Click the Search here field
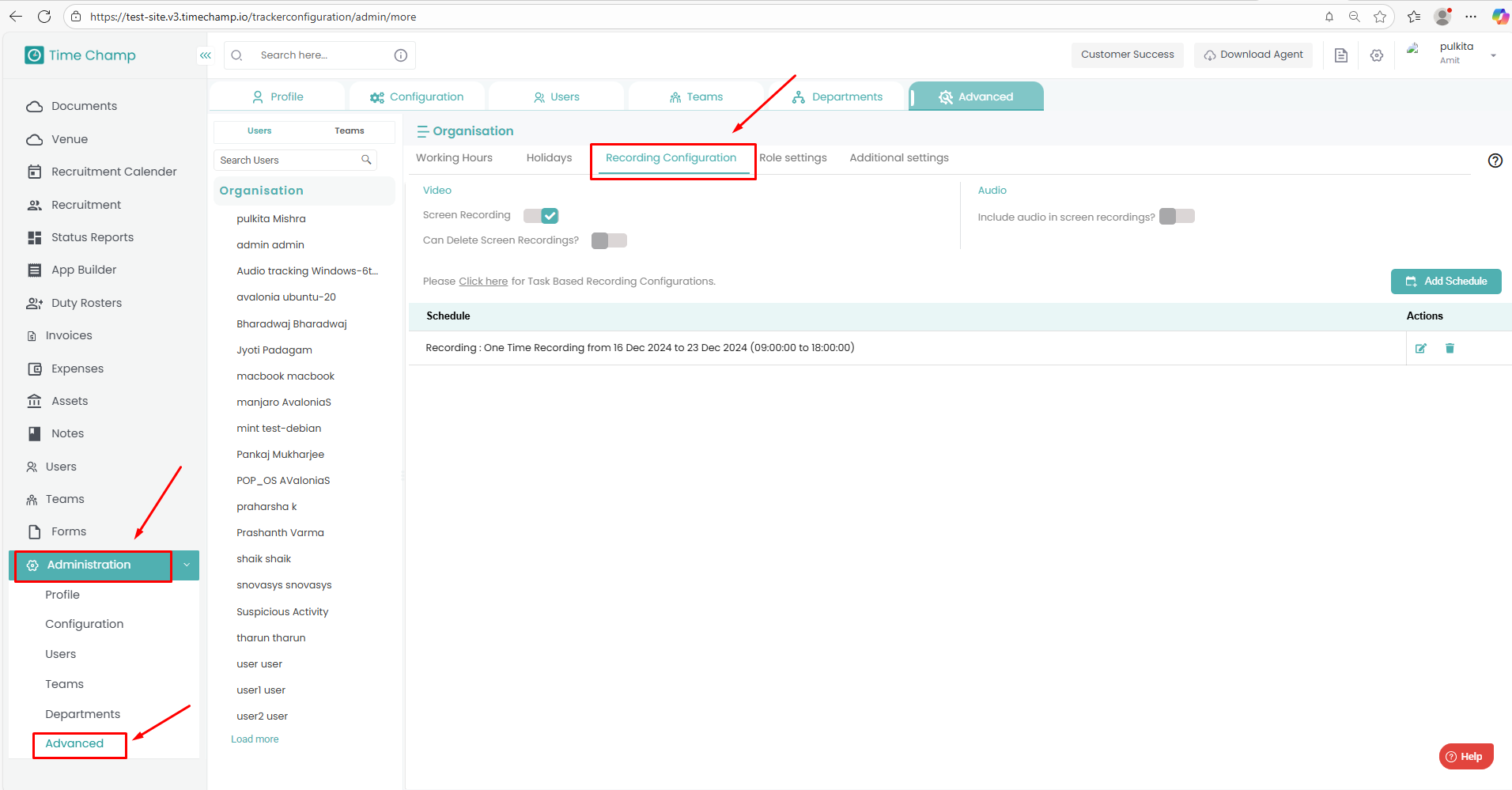This screenshot has height=790, width=1512. tap(319, 55)
